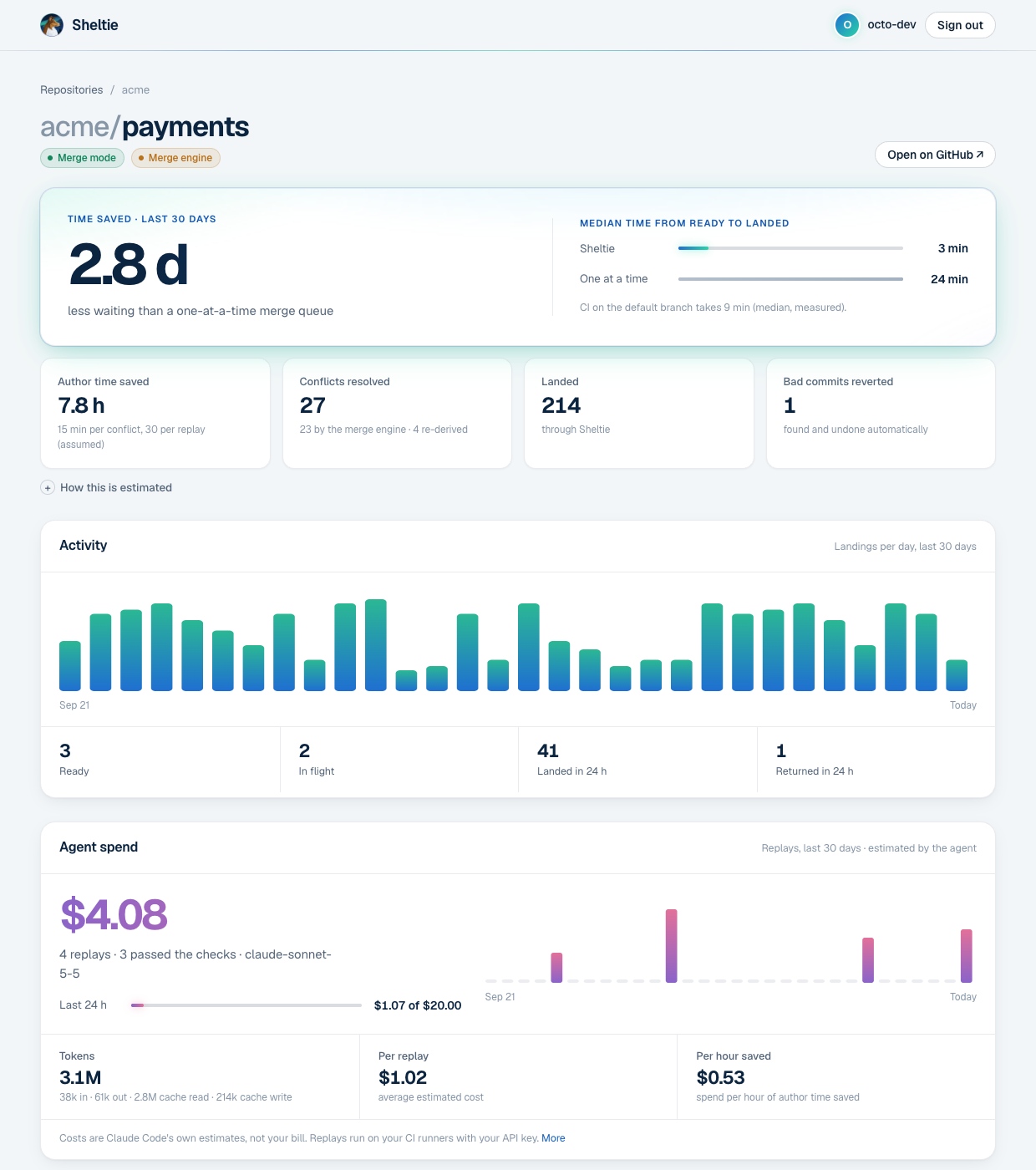Open the acme breadcrumb link
Screen dimensions: 1036x1170
point(135,89)
